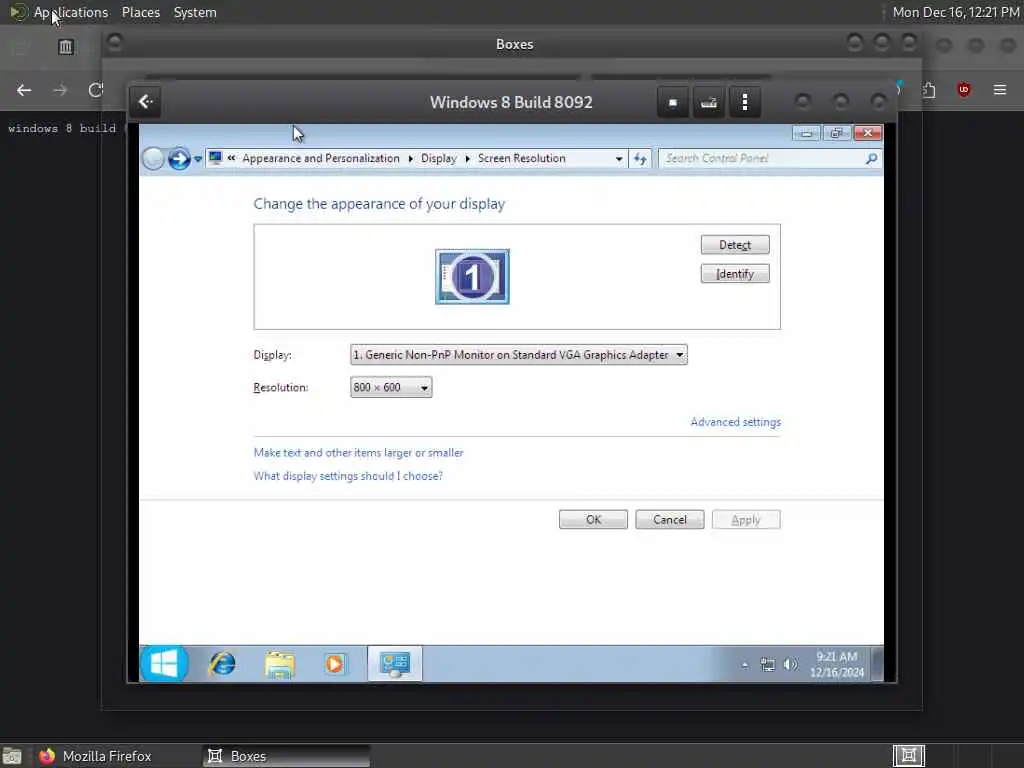The image size is (1024, 768).
Task: Click the Control Panel back arrow
Action: [153, 159]
